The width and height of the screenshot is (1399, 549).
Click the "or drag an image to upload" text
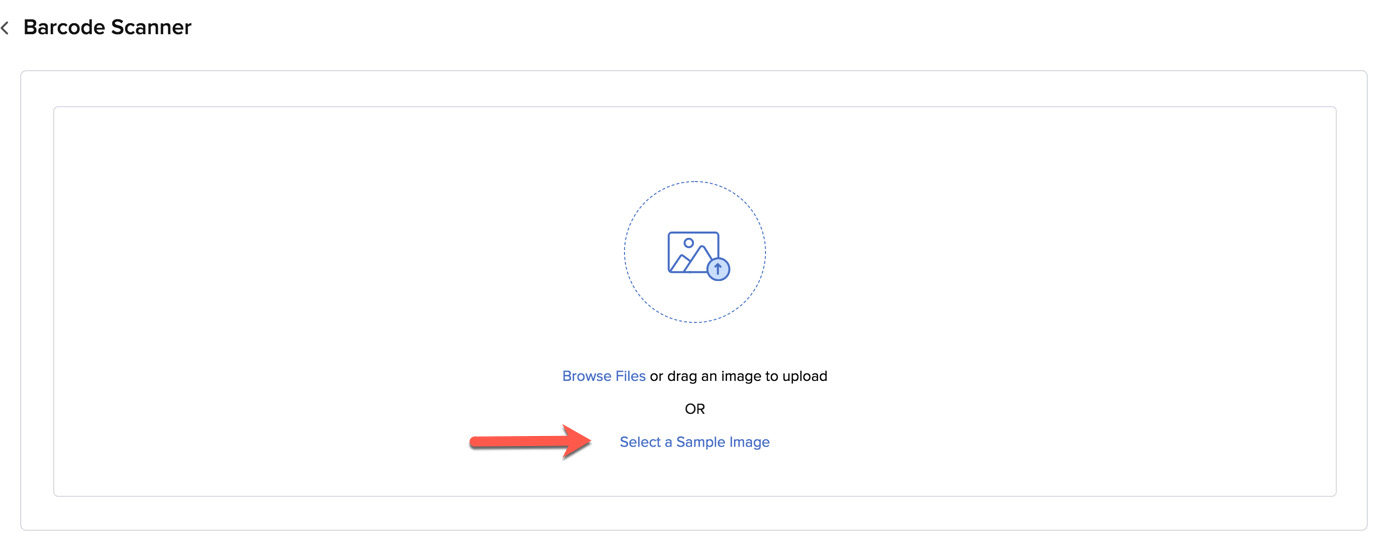tap(738, 376)
